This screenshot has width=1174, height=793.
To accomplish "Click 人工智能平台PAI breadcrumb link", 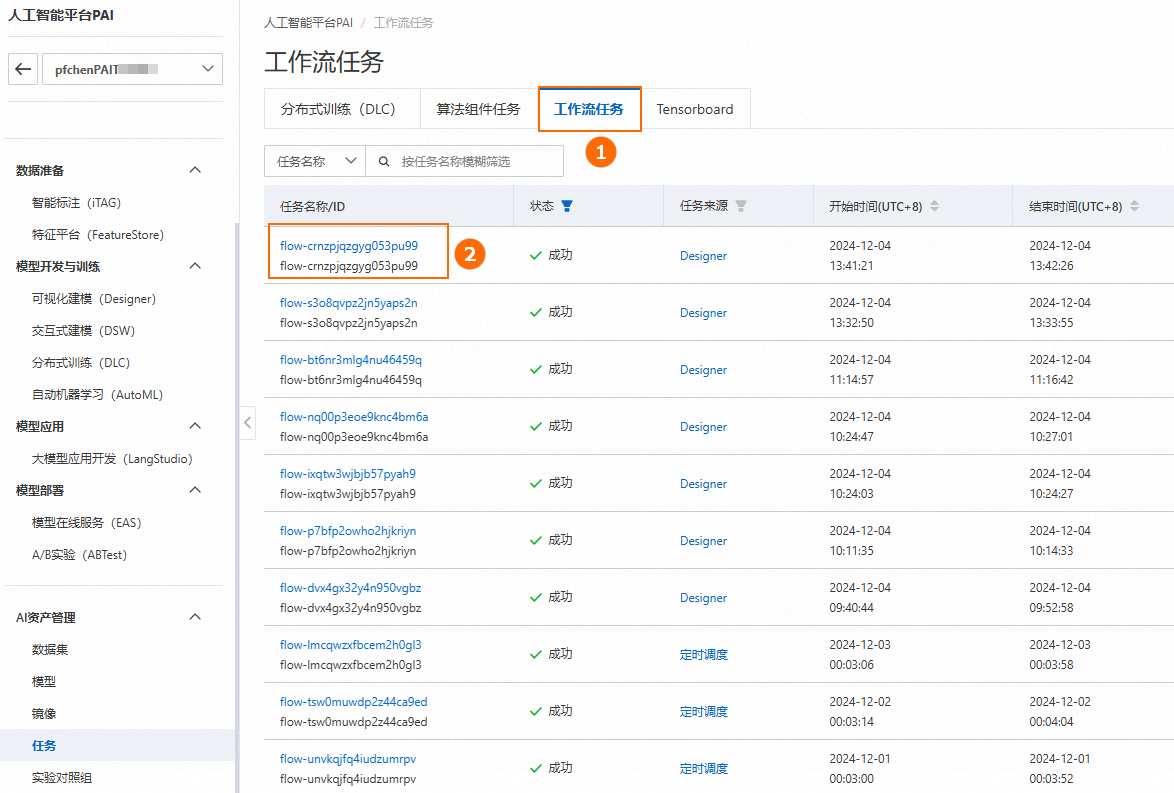I will (308, 22).
